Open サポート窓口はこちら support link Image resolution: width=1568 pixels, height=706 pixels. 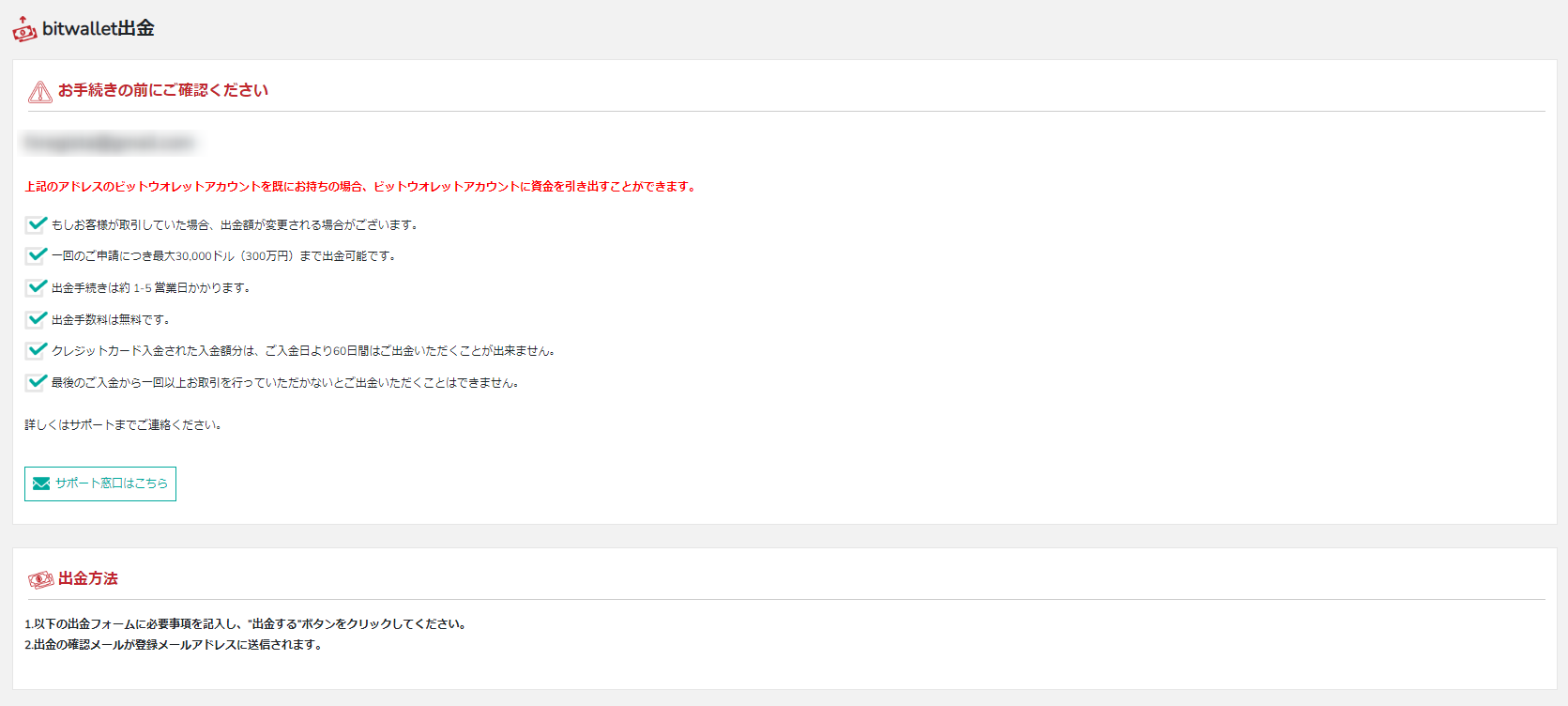pyautogui.click(x=100, y=483)
